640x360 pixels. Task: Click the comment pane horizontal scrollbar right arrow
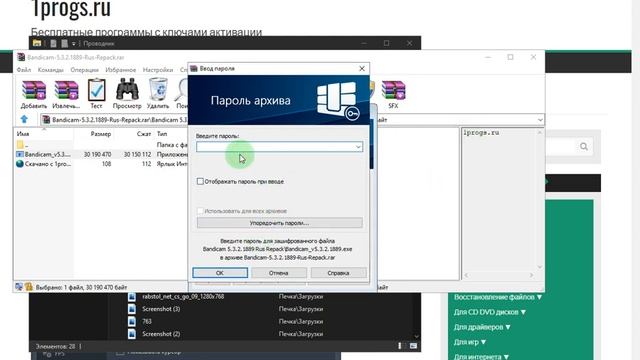coord(531,276)
